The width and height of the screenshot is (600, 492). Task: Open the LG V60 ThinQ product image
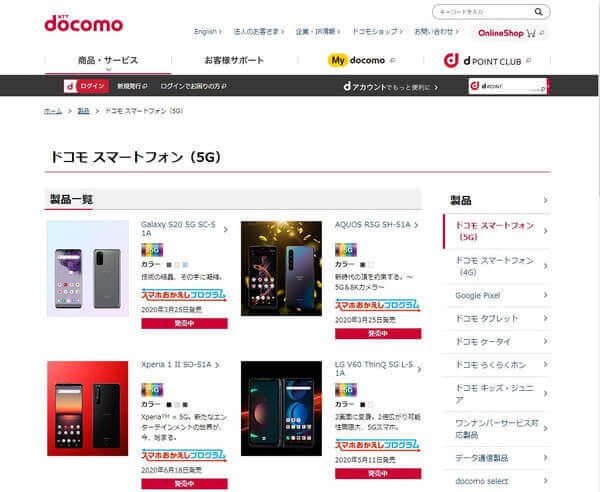click(x=281, y=408)
